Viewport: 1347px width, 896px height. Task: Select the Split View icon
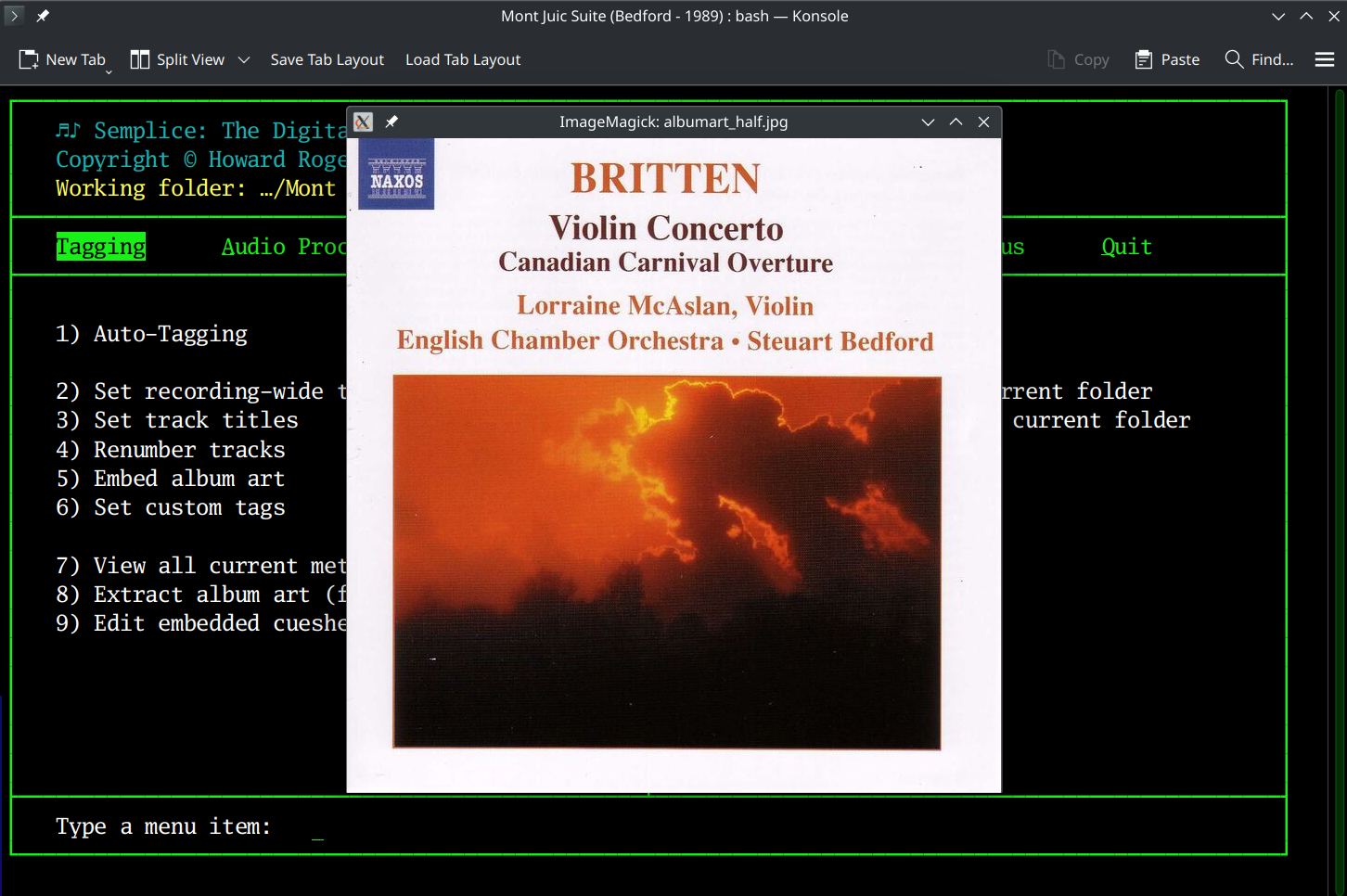(x=140, y=58)
